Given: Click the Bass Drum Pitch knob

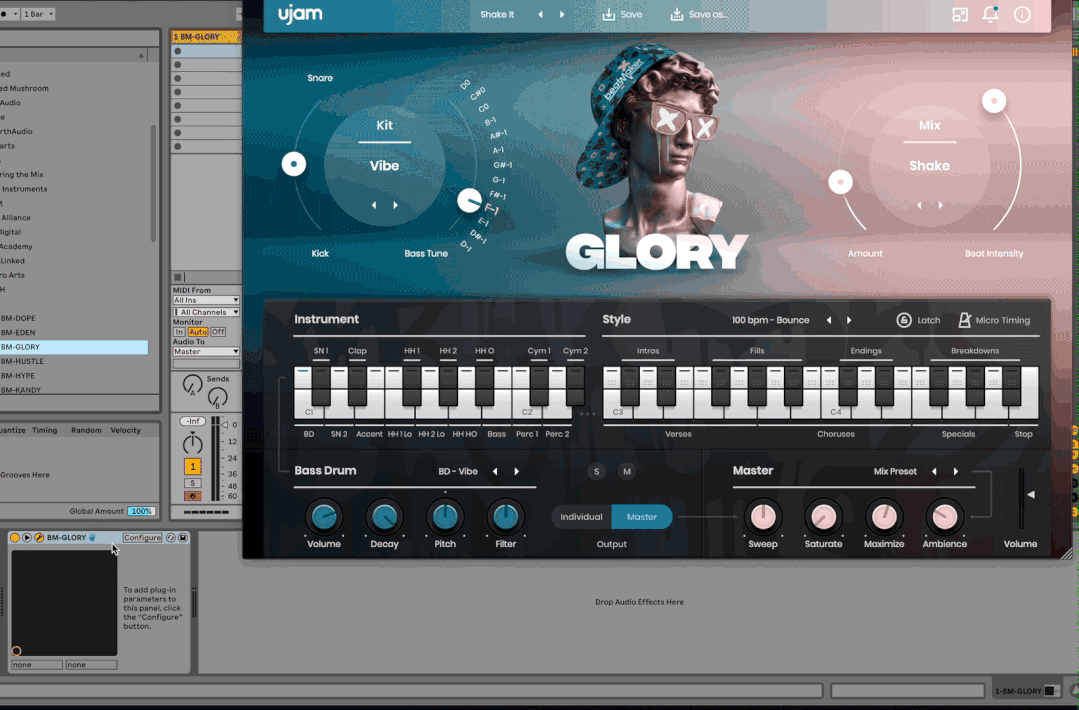Looking at the screenshot, I should (445, 517).
